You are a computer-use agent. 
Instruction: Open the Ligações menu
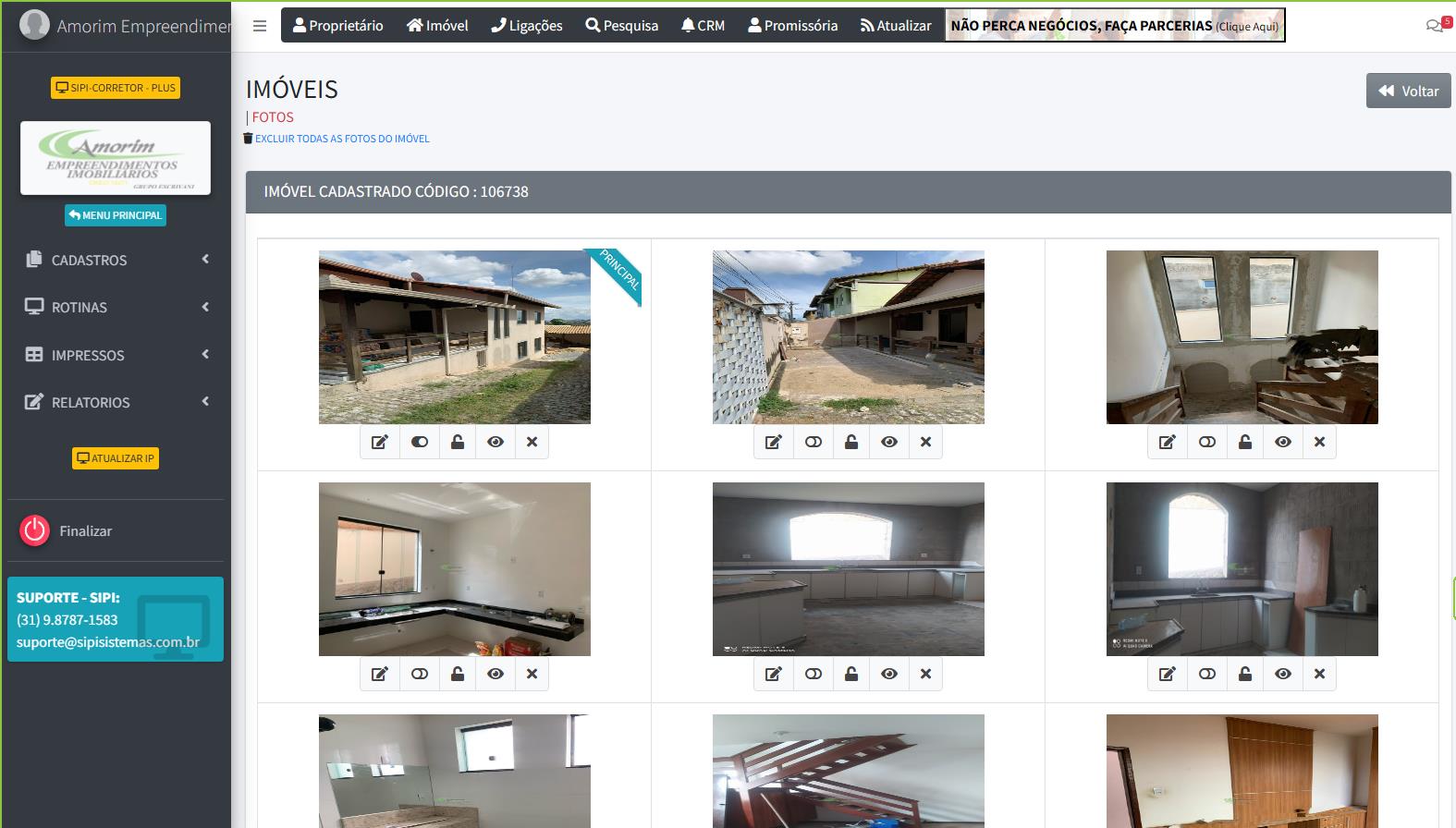click(x=527, y=26)
